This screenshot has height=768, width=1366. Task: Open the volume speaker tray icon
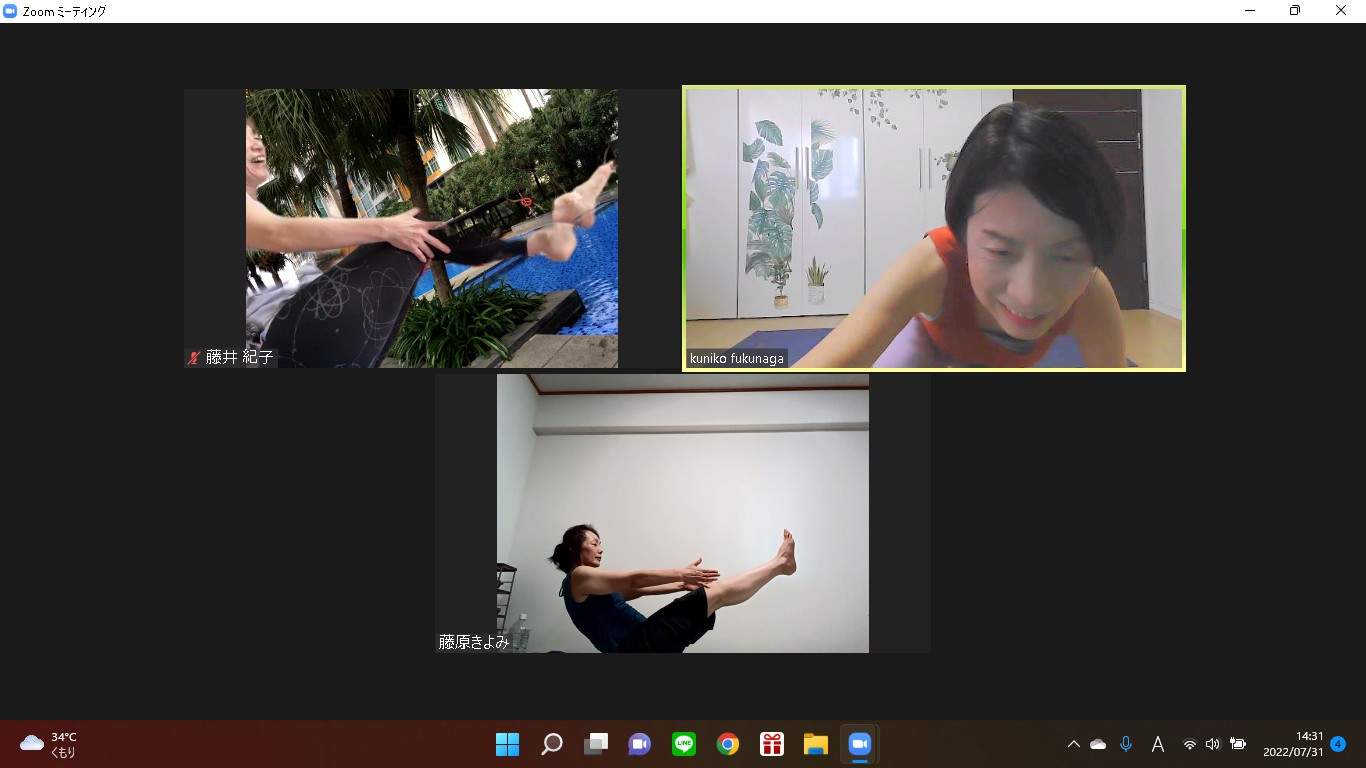tap(1213, 744)
